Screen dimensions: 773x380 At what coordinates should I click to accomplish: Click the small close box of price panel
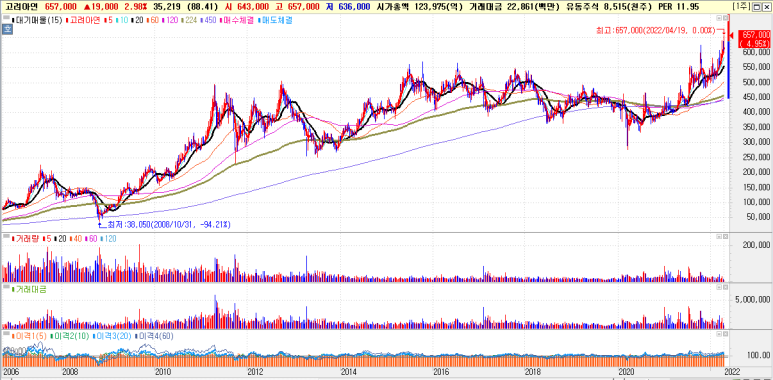725,18
